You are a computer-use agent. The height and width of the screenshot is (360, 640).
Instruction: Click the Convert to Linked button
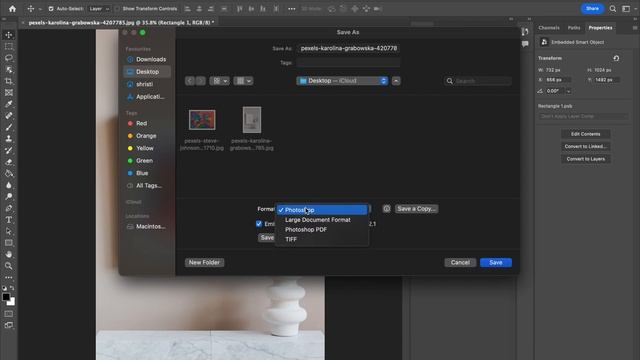(585, 146)
